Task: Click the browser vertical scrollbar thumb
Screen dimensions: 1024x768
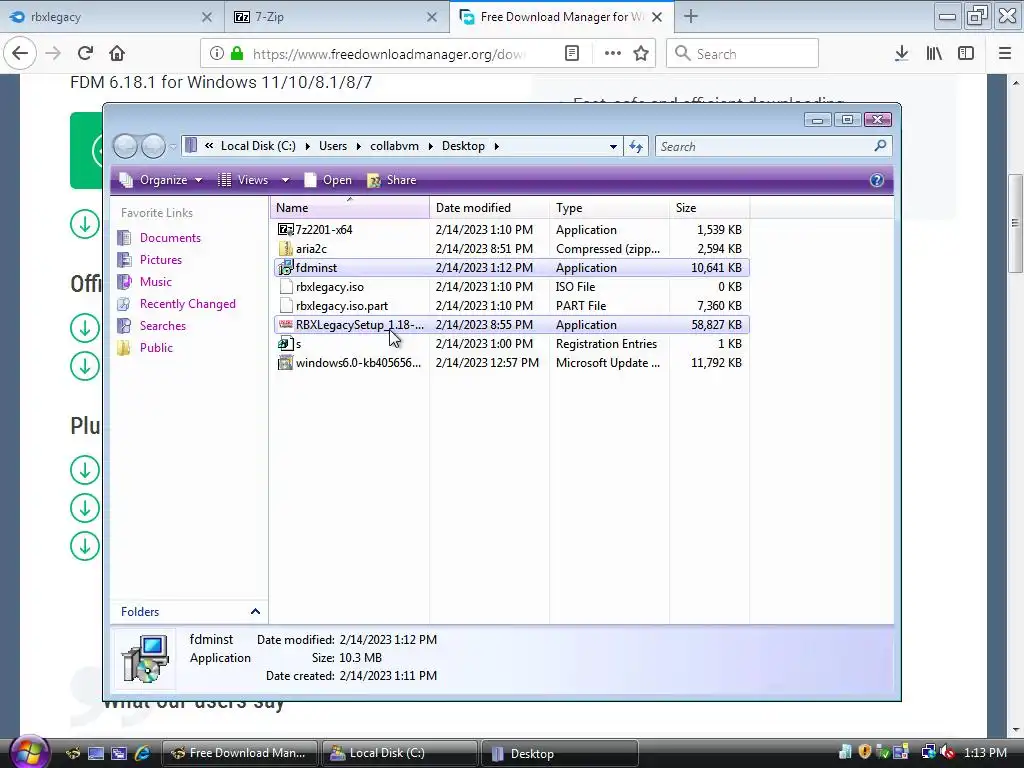Action: (x=1015, y=223)
